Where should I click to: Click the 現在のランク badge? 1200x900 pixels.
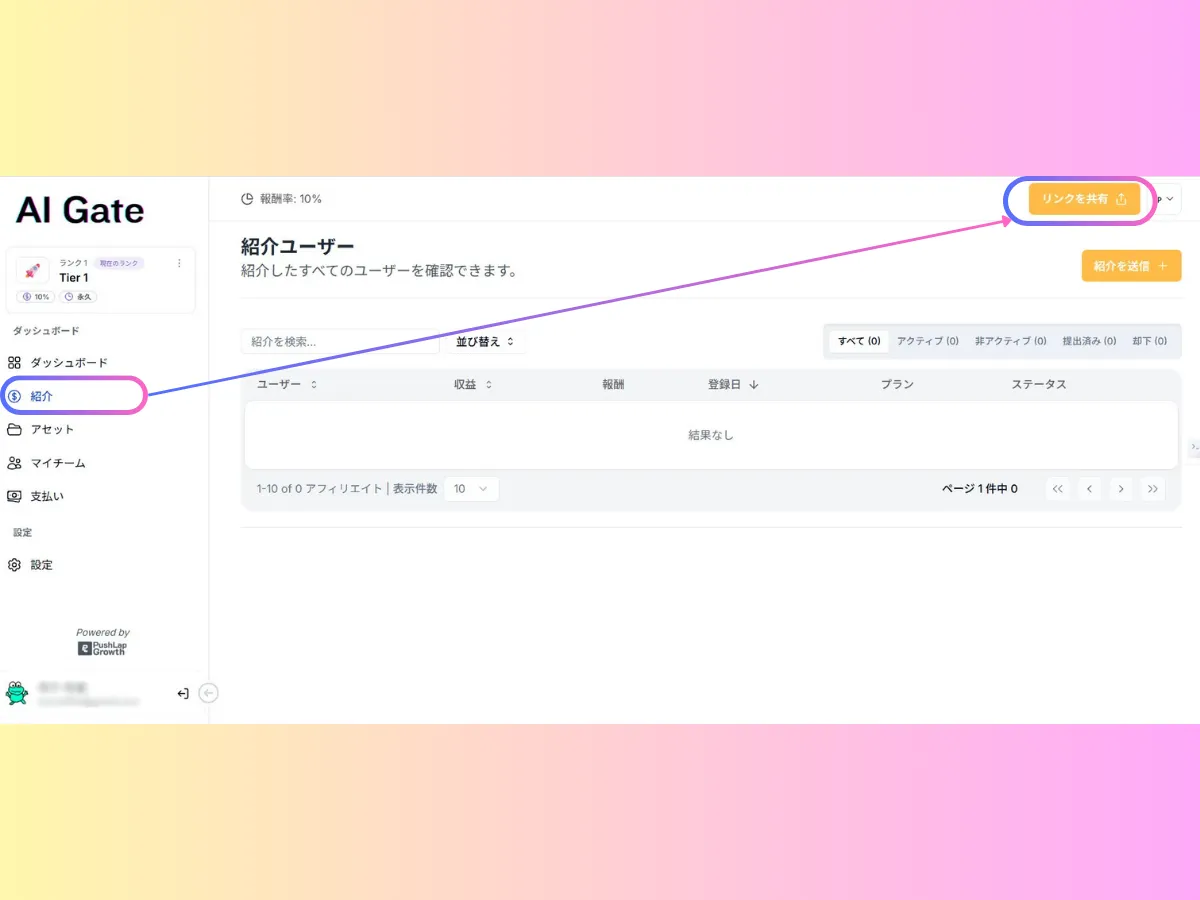[x=119, y=263]
